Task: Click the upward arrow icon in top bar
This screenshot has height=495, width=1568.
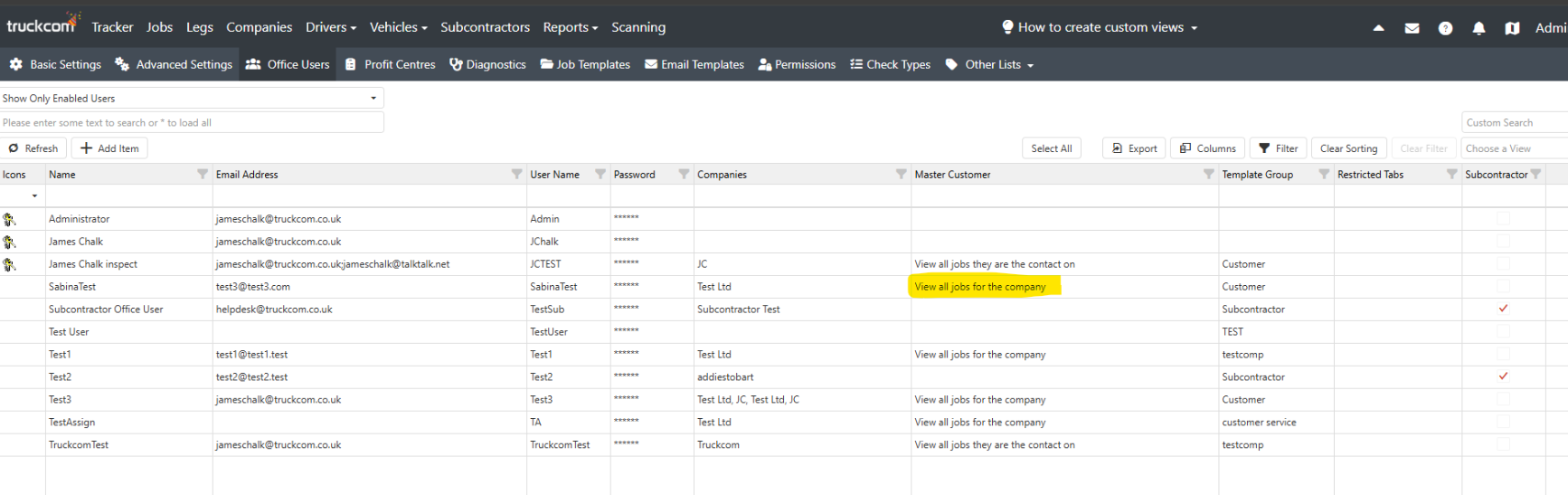Action: 1378,28
